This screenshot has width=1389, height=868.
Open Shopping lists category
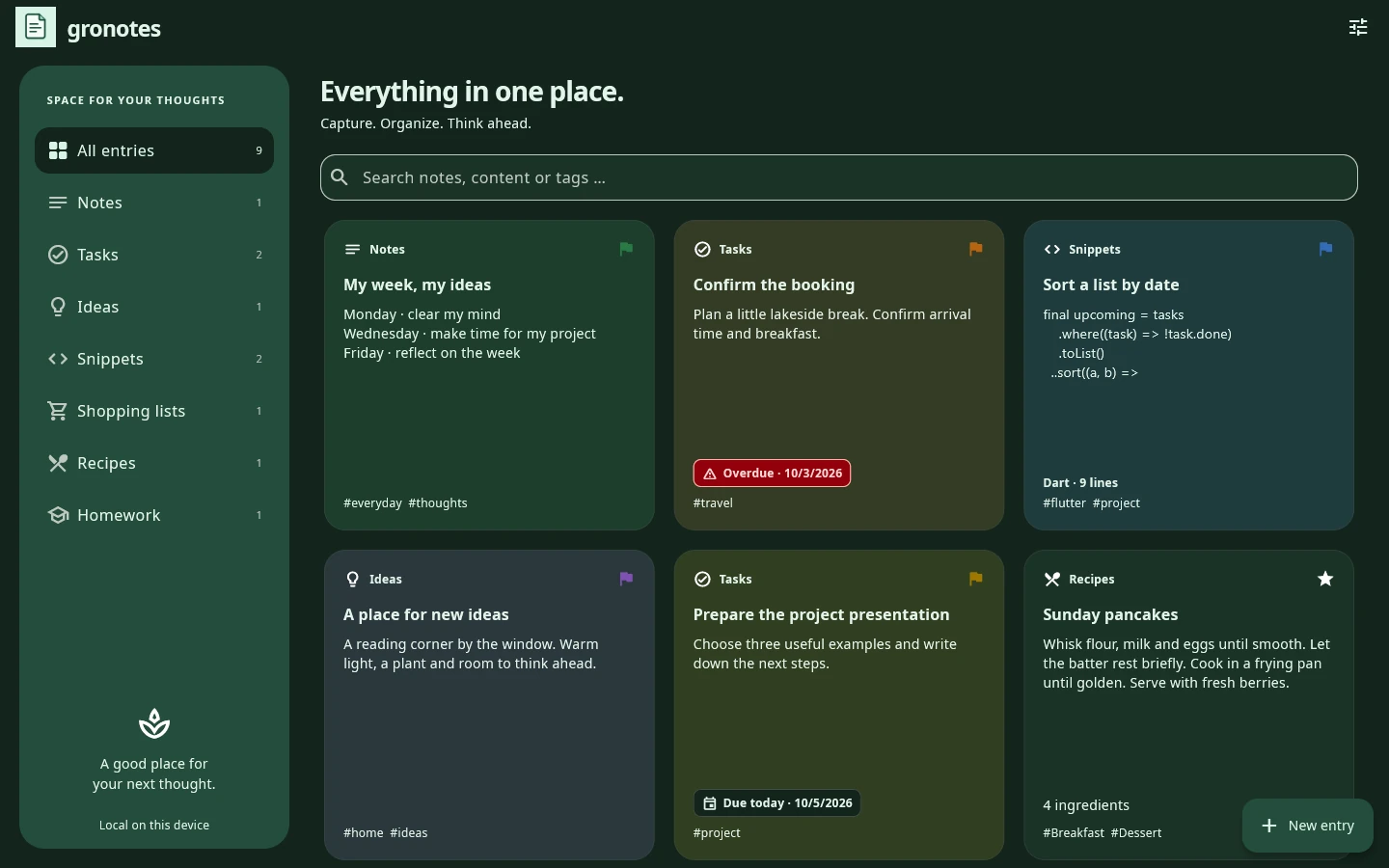(x=154, y=411)
